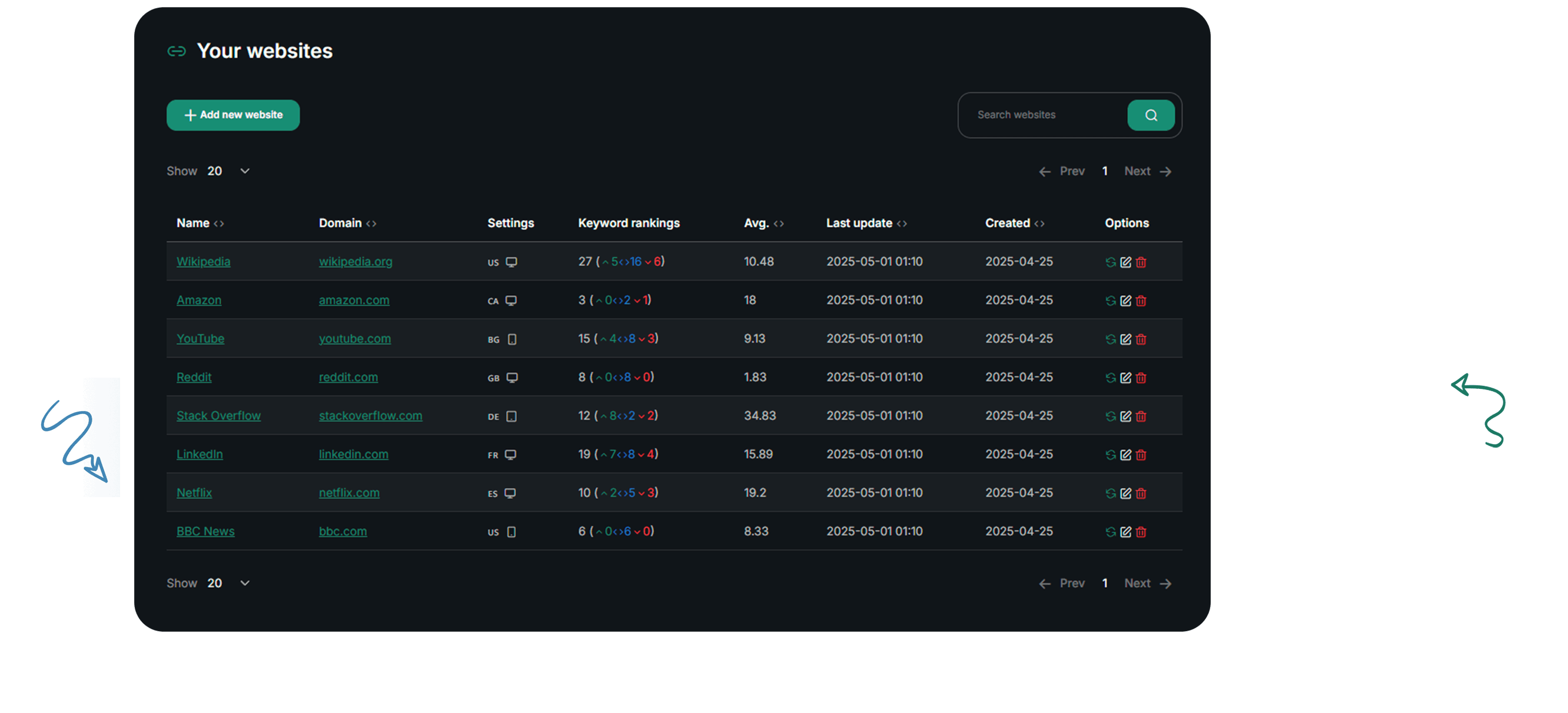The width and height of the screenshot is (1568, 713).
Task: Select page 1 in bottom pagination
Action: (x=1104, y=584)
